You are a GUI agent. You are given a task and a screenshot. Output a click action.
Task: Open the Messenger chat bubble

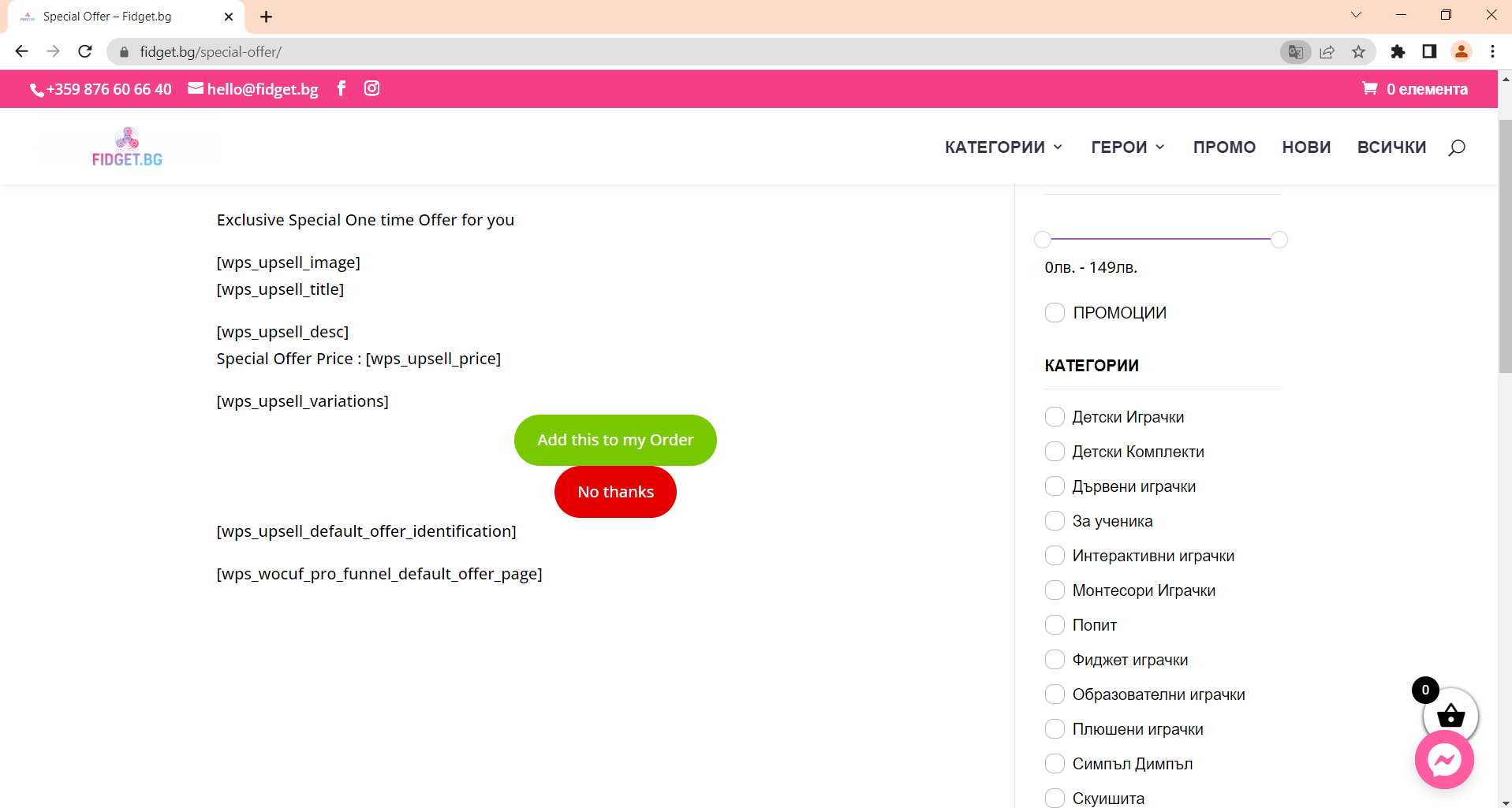(x=1444, y=759)
